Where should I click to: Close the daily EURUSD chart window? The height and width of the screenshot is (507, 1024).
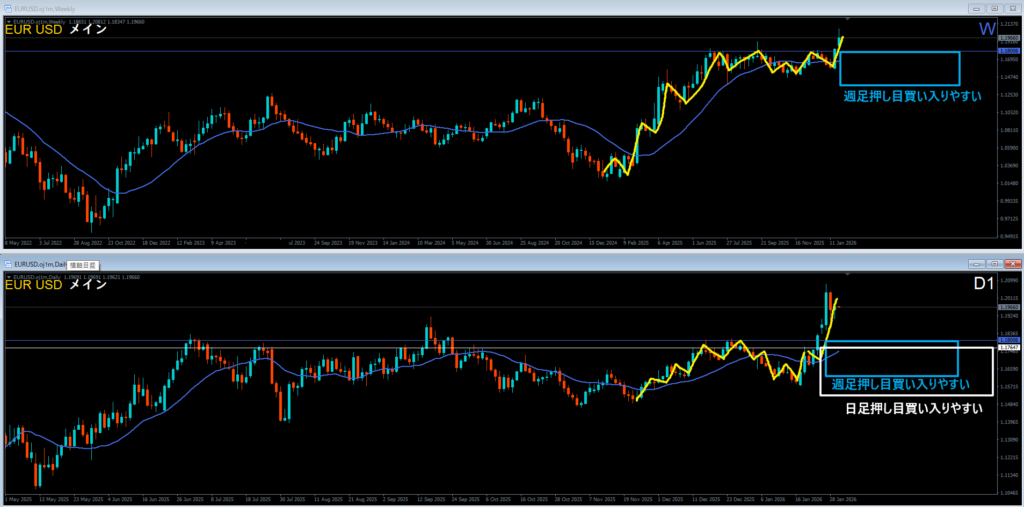click(1011, 264)
